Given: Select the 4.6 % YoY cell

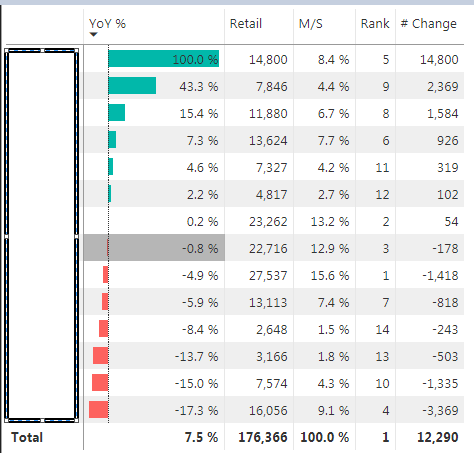Looking at the screenshot, I should (x=154, y=167).
